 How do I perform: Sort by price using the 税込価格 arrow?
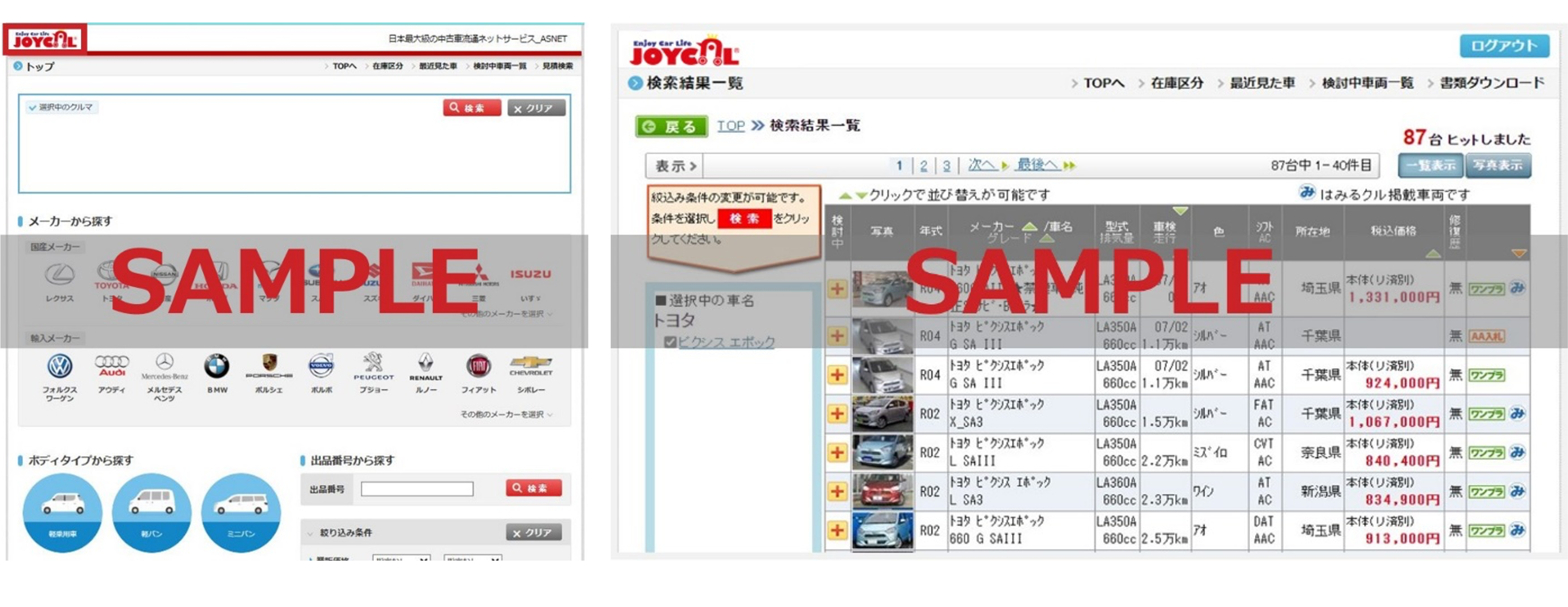(1433, 253)
